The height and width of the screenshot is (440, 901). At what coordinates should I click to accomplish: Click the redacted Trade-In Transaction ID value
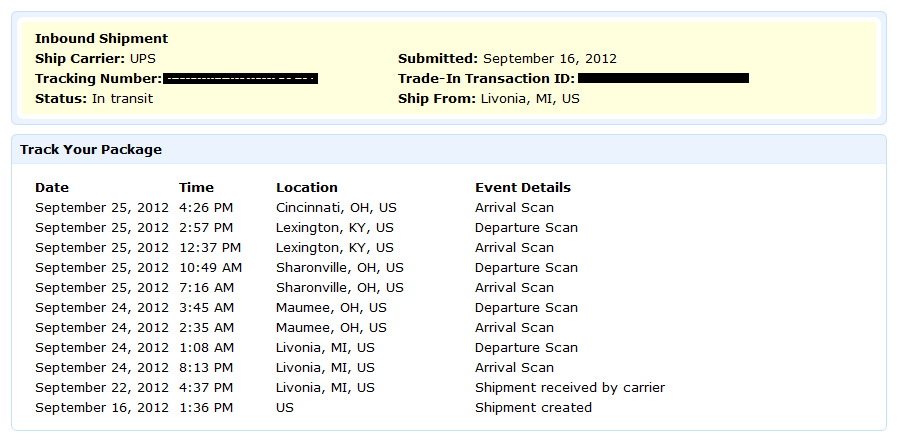663,78
